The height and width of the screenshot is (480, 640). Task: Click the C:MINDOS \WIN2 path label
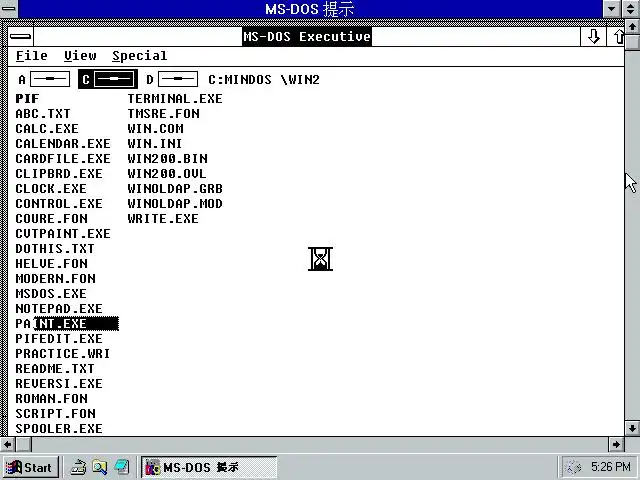coord(264,79)
